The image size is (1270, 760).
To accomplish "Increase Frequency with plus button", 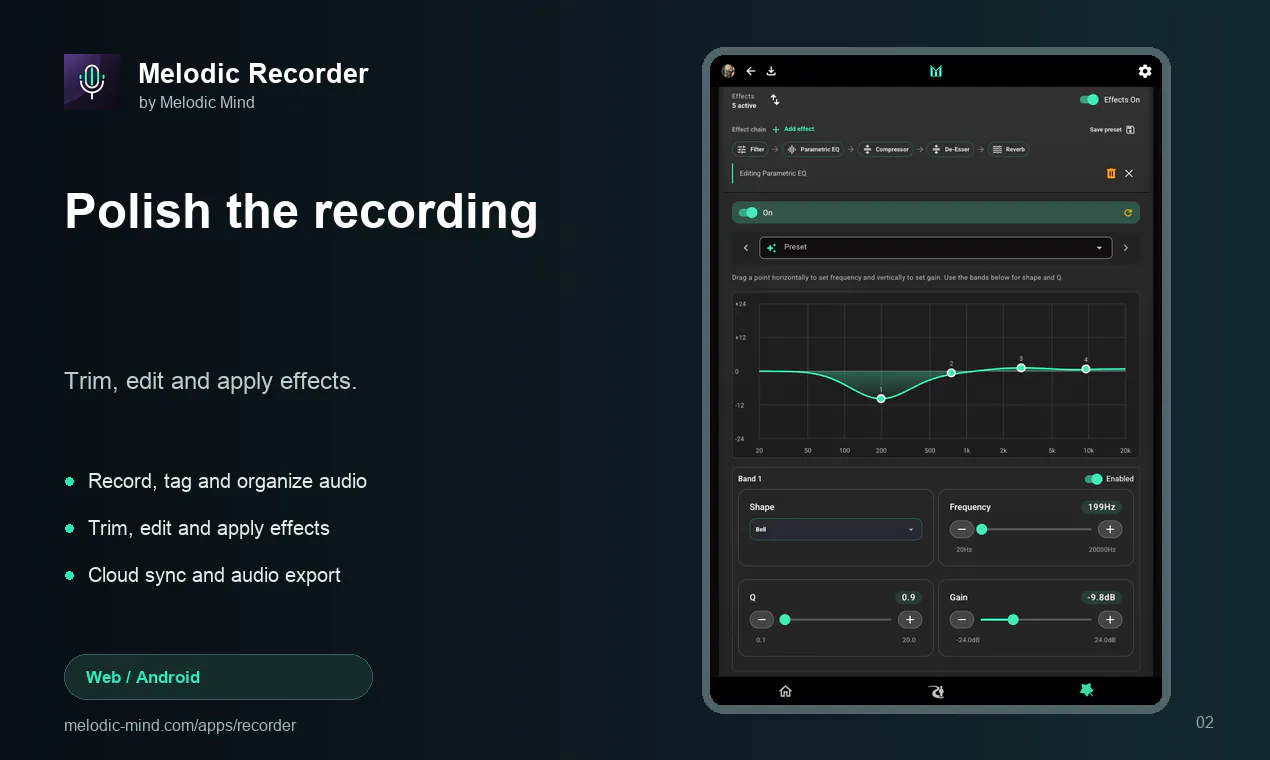I will click(1109, 529).
